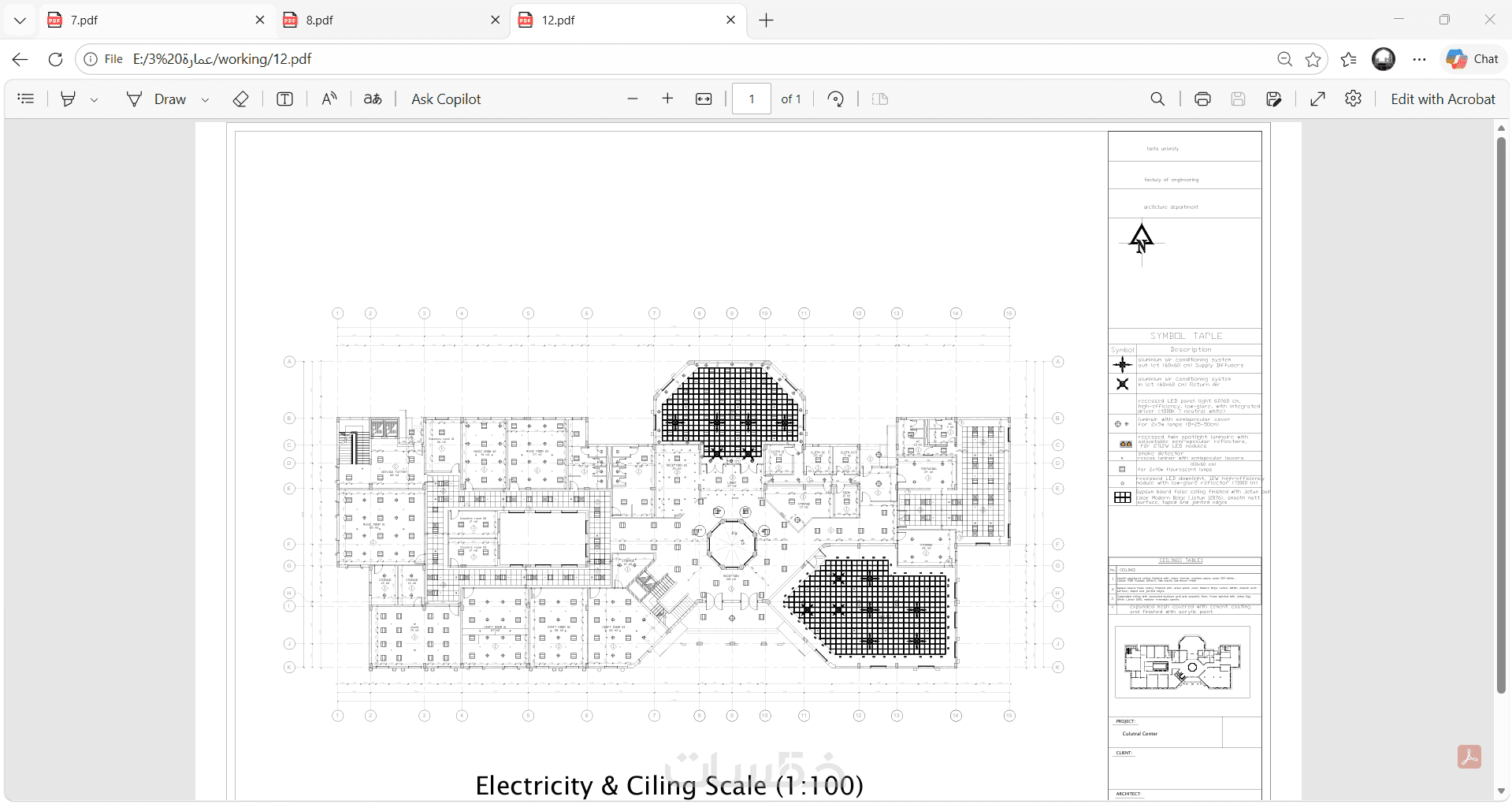Screen dimensions: 1512x804
Task: Go back to previous page
Action: (20, 59)
